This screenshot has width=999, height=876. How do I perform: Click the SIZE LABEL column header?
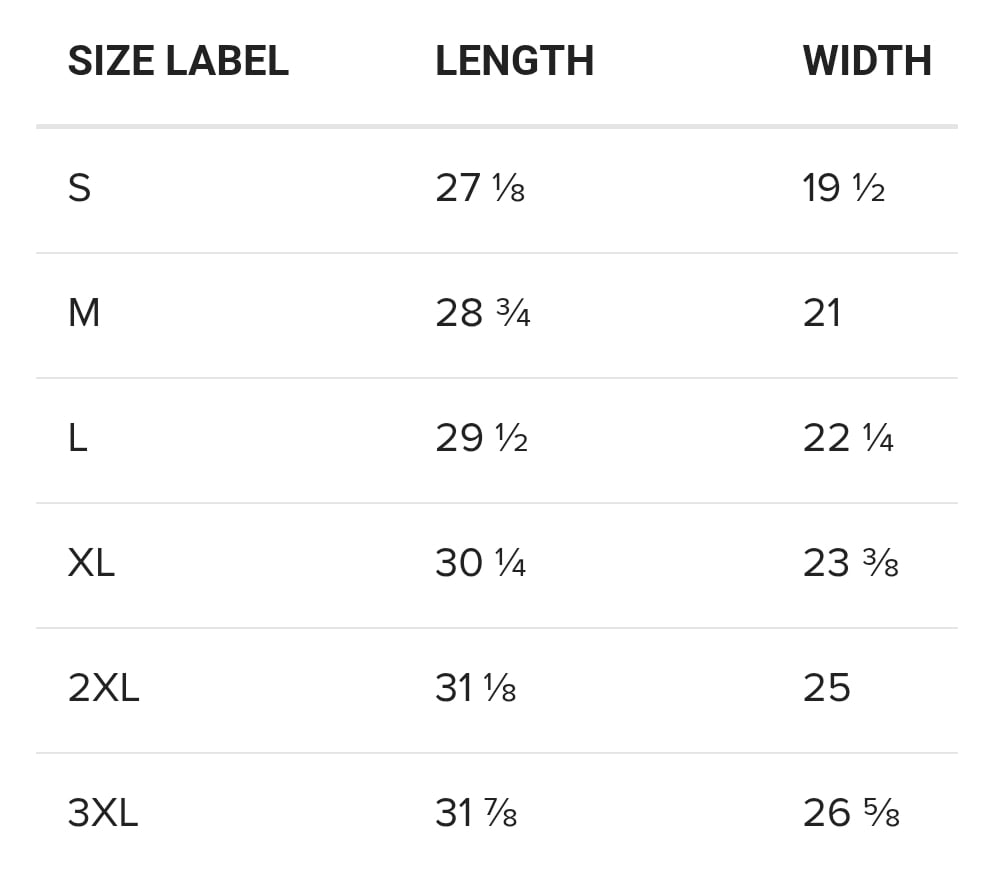[x=178, y=61]
